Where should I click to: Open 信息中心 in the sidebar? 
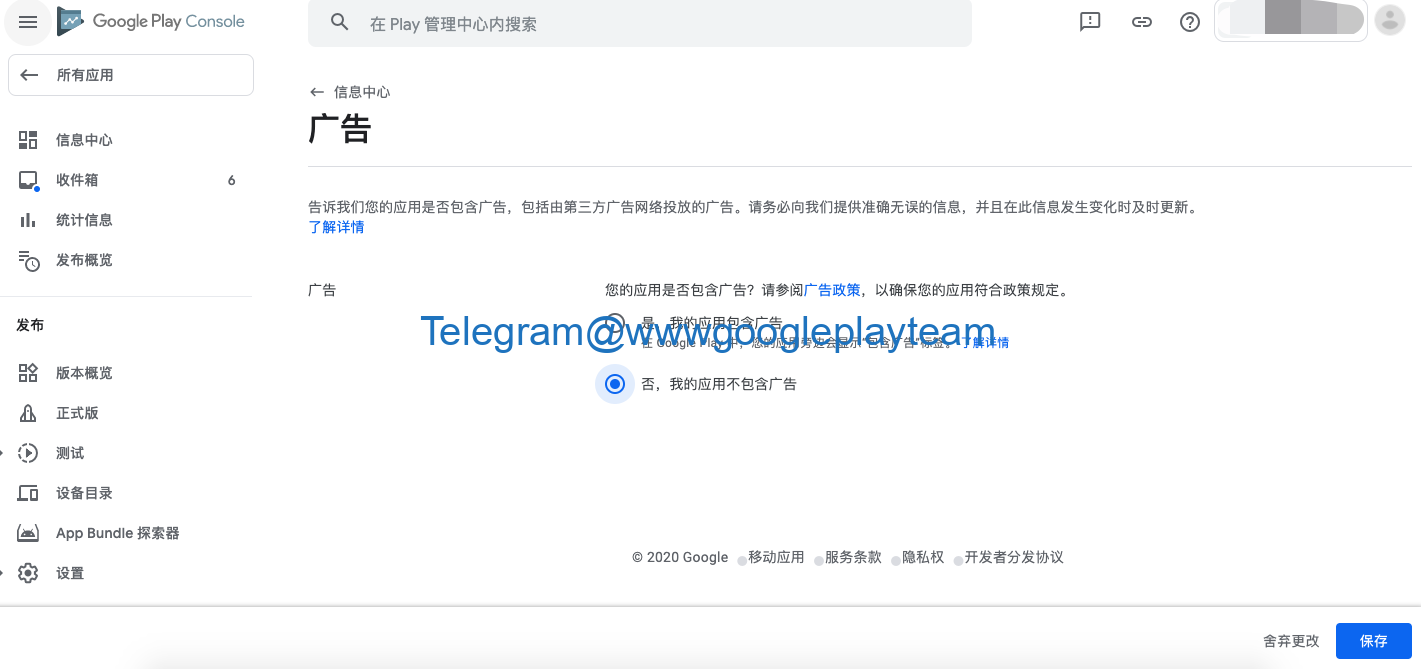click(x=84, y=140)
